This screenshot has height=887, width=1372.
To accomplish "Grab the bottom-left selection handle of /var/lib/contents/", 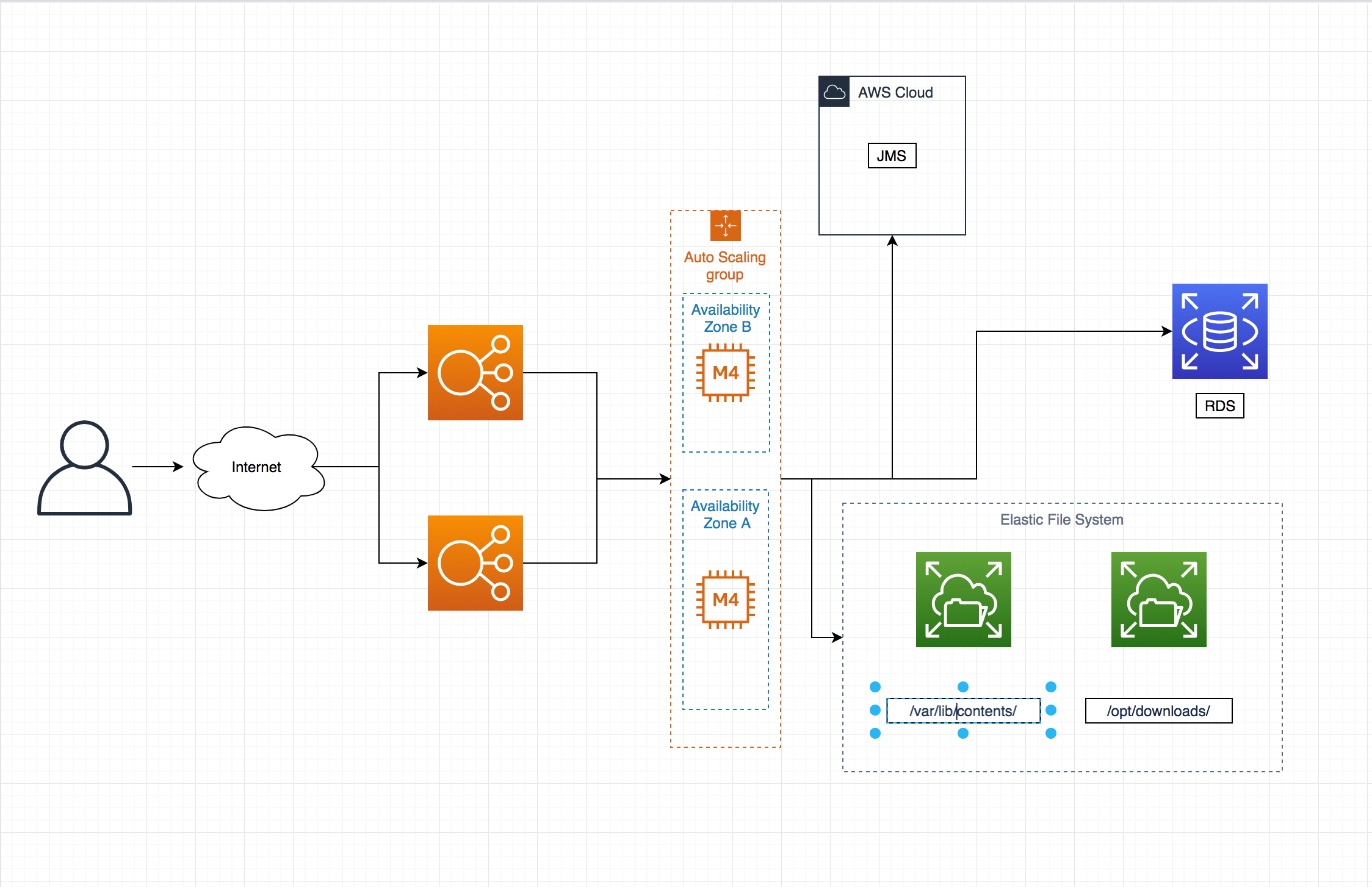I will [x=875, y=733].
